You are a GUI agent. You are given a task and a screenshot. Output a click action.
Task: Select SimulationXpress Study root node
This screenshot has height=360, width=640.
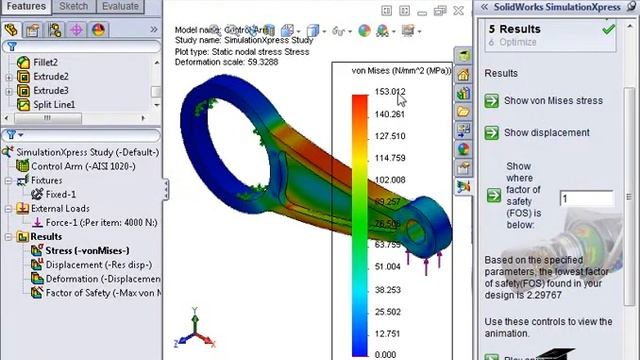[87, 152]
